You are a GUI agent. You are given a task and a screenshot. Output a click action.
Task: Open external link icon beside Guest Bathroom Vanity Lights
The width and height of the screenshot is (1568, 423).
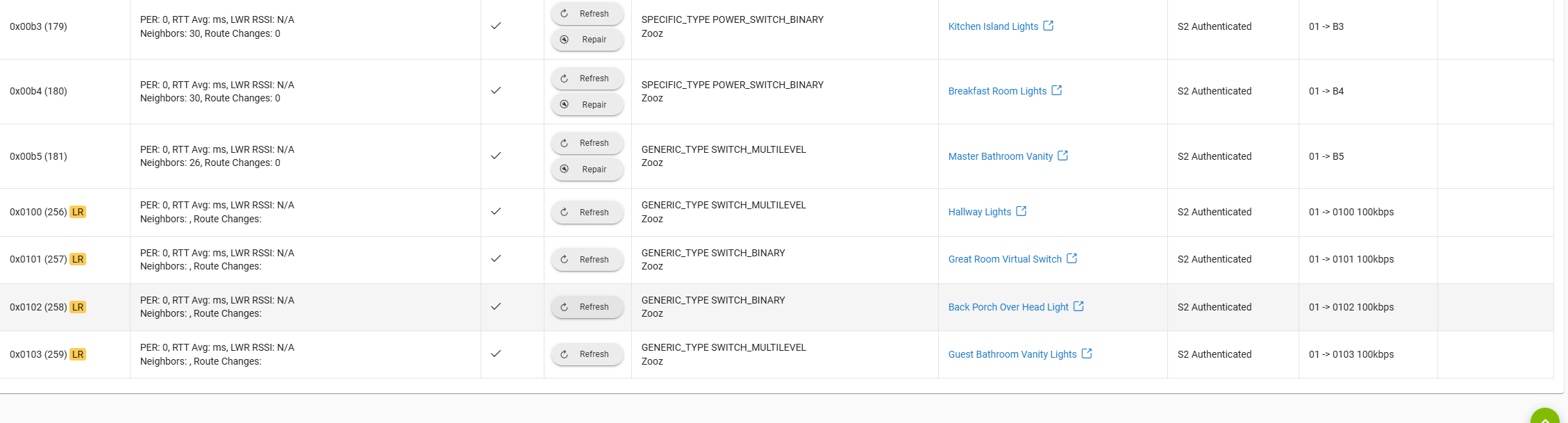[1087, 354]
